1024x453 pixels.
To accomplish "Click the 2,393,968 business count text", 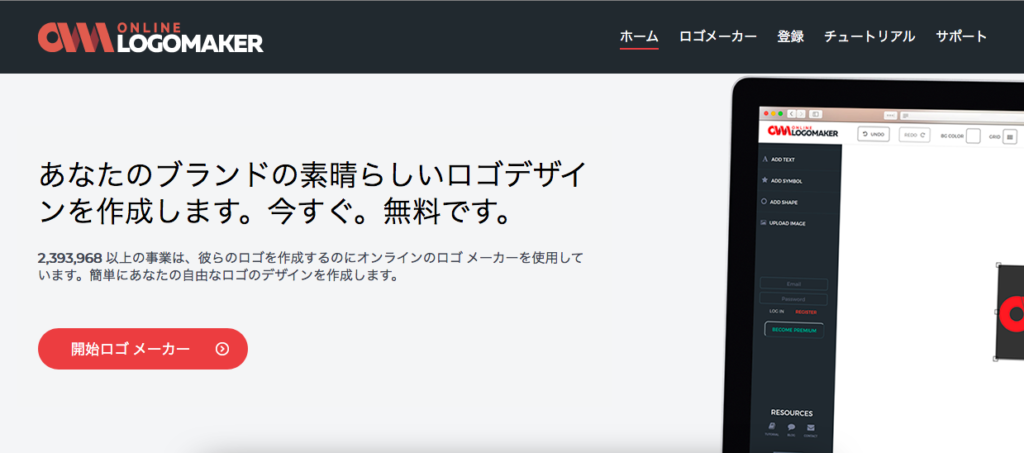I will click(70, 258).
